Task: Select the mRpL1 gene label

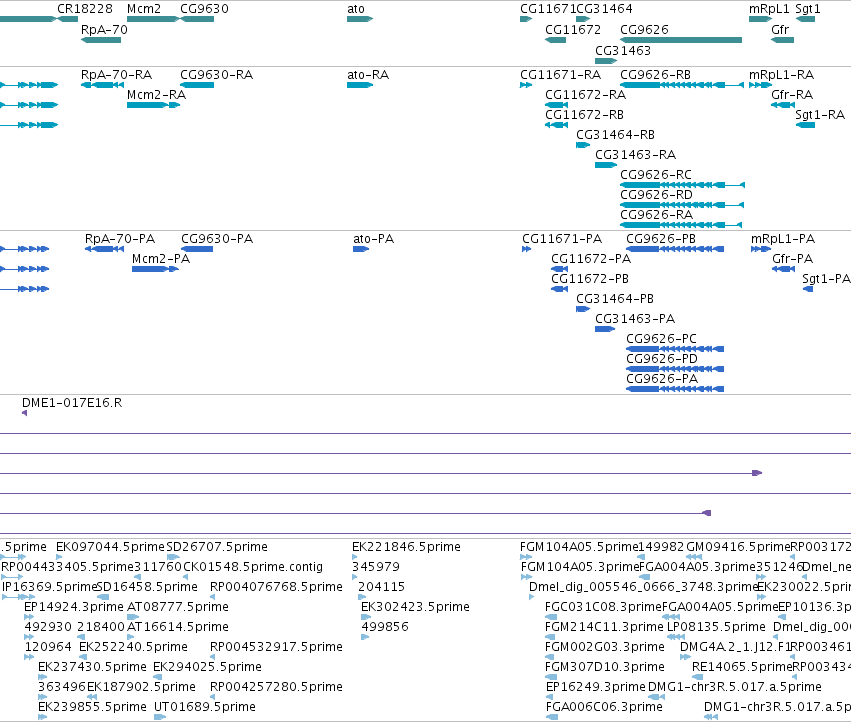Action: (x=769, y=9)
